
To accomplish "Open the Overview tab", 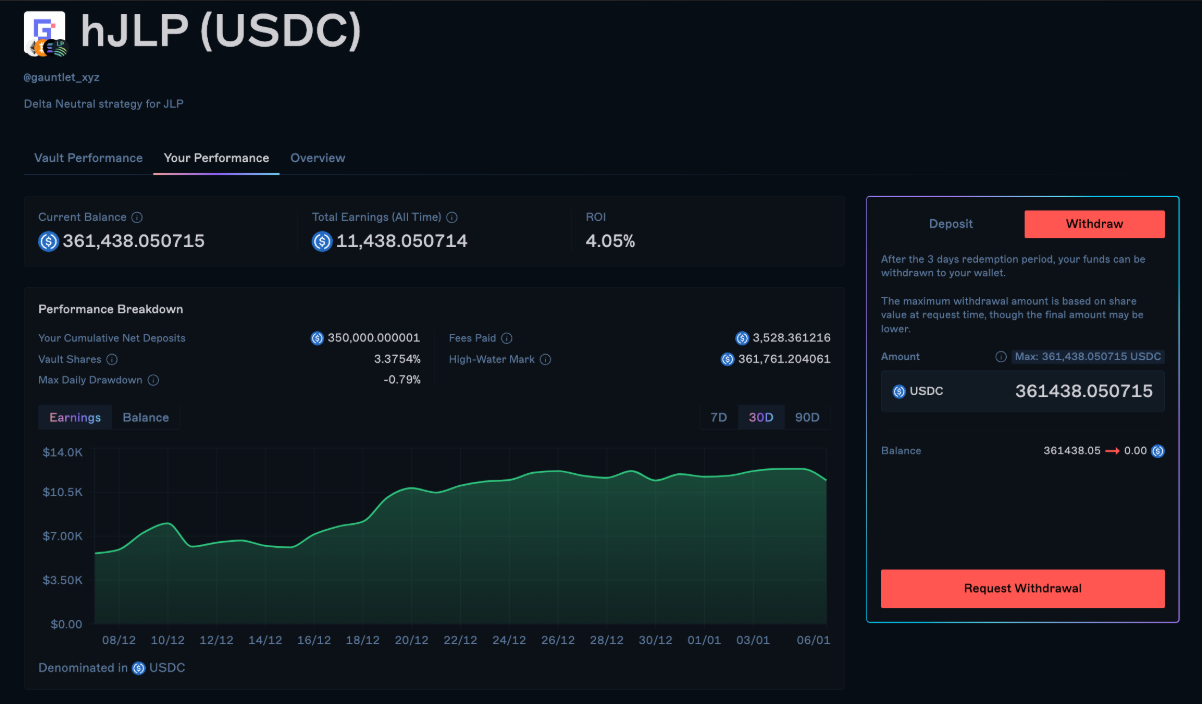I will tap(318, 158).
